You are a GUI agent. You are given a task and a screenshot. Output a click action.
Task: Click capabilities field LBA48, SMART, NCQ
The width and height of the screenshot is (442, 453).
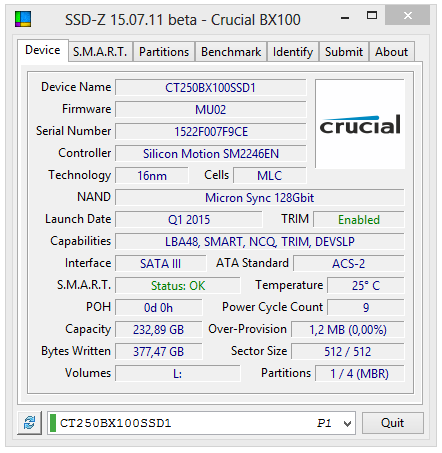click(260, 242)
